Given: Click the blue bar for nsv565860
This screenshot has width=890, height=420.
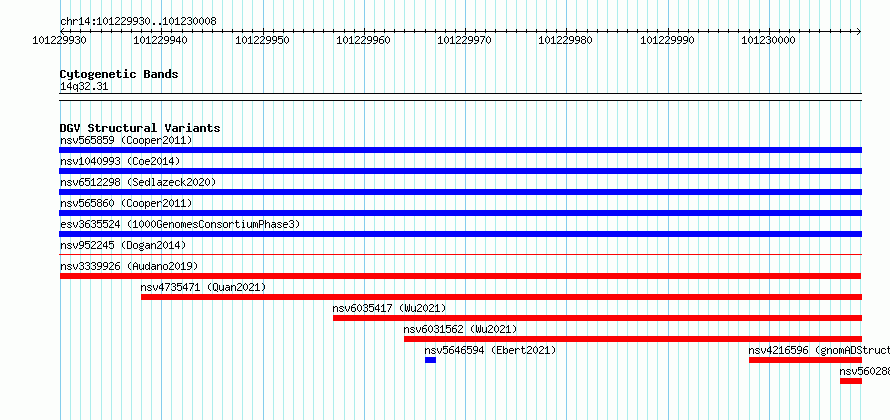Looking at the screenshot, I should click(x=460, y=213).
